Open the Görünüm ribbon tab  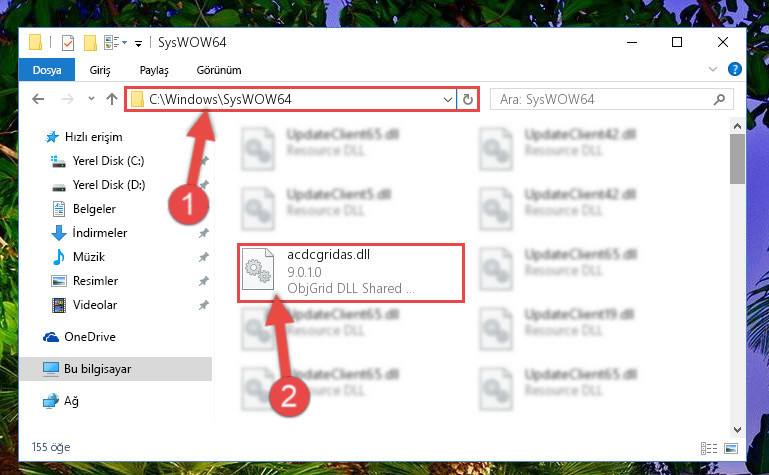coord(219,70)
